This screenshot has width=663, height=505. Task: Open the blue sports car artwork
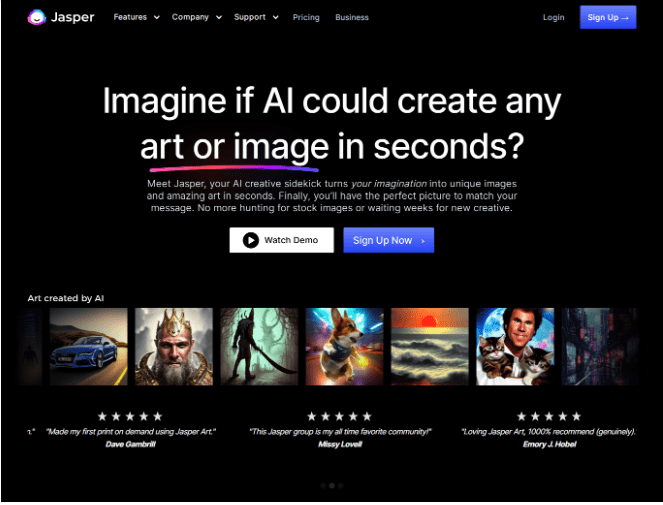coord(88,346)
